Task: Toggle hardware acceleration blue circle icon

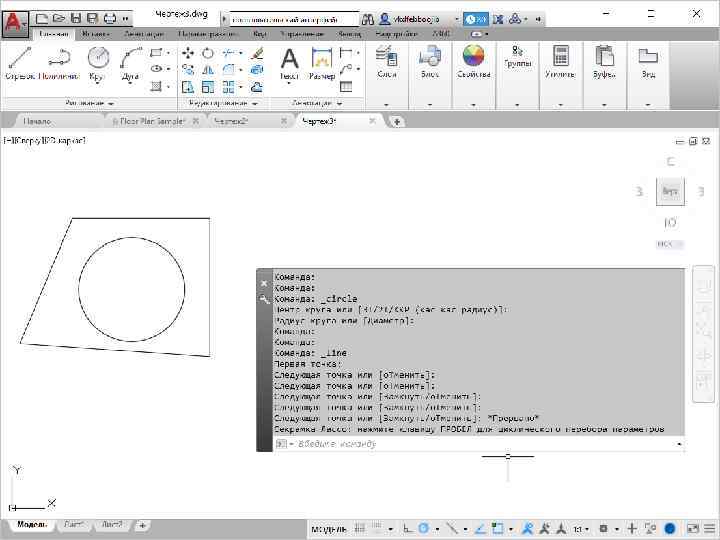Action: 670,529
